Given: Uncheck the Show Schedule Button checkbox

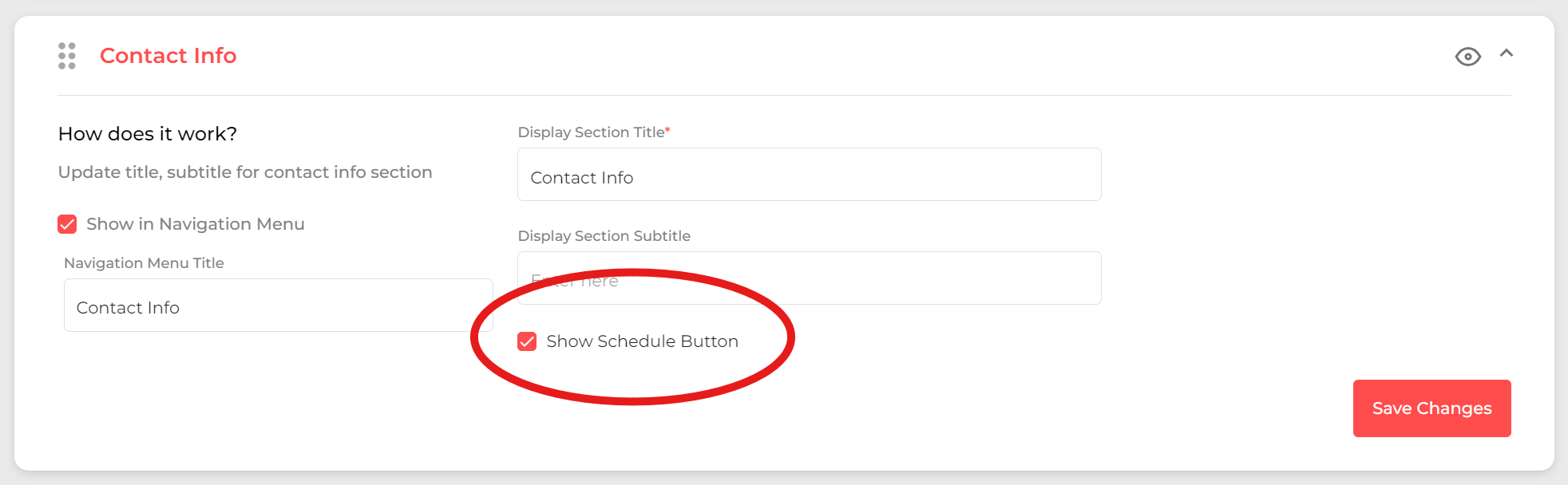Looking at the screenshot, I should pyautogui.click(x=527, y=341).
